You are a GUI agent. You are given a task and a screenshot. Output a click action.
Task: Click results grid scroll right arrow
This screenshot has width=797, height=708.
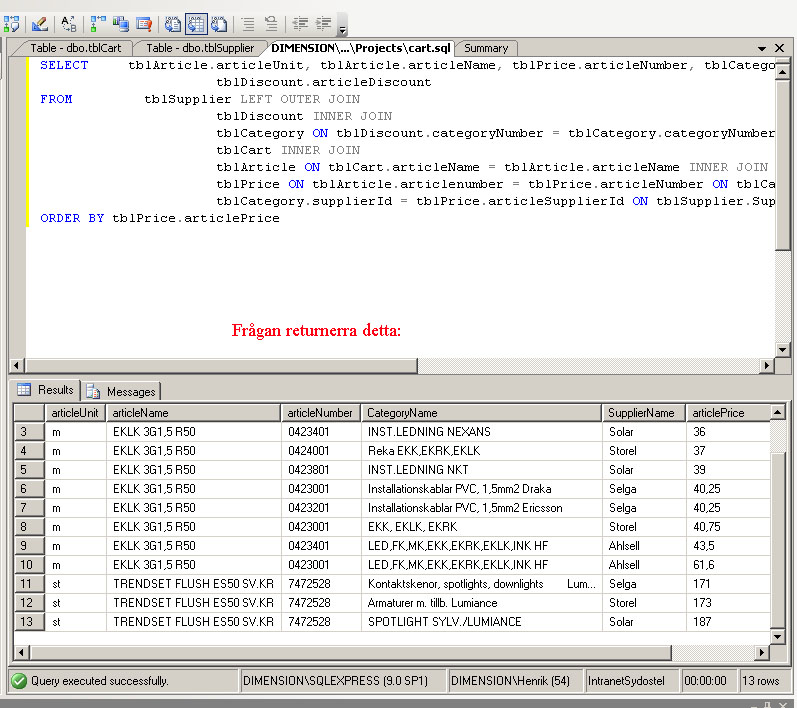(761, 652)
